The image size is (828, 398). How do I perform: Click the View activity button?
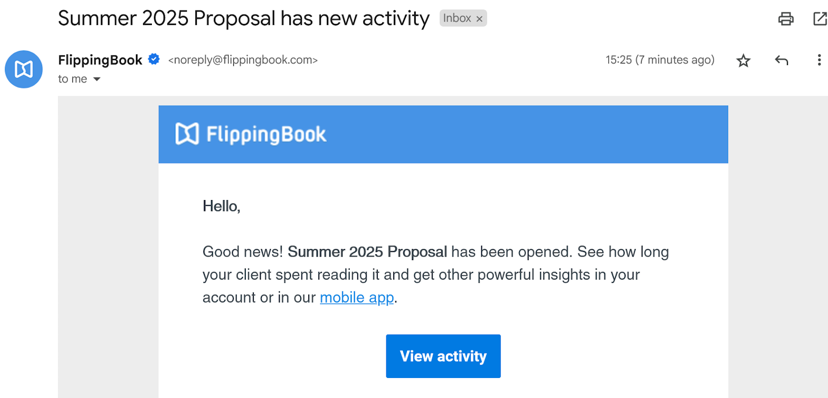[x=443, y=356]
